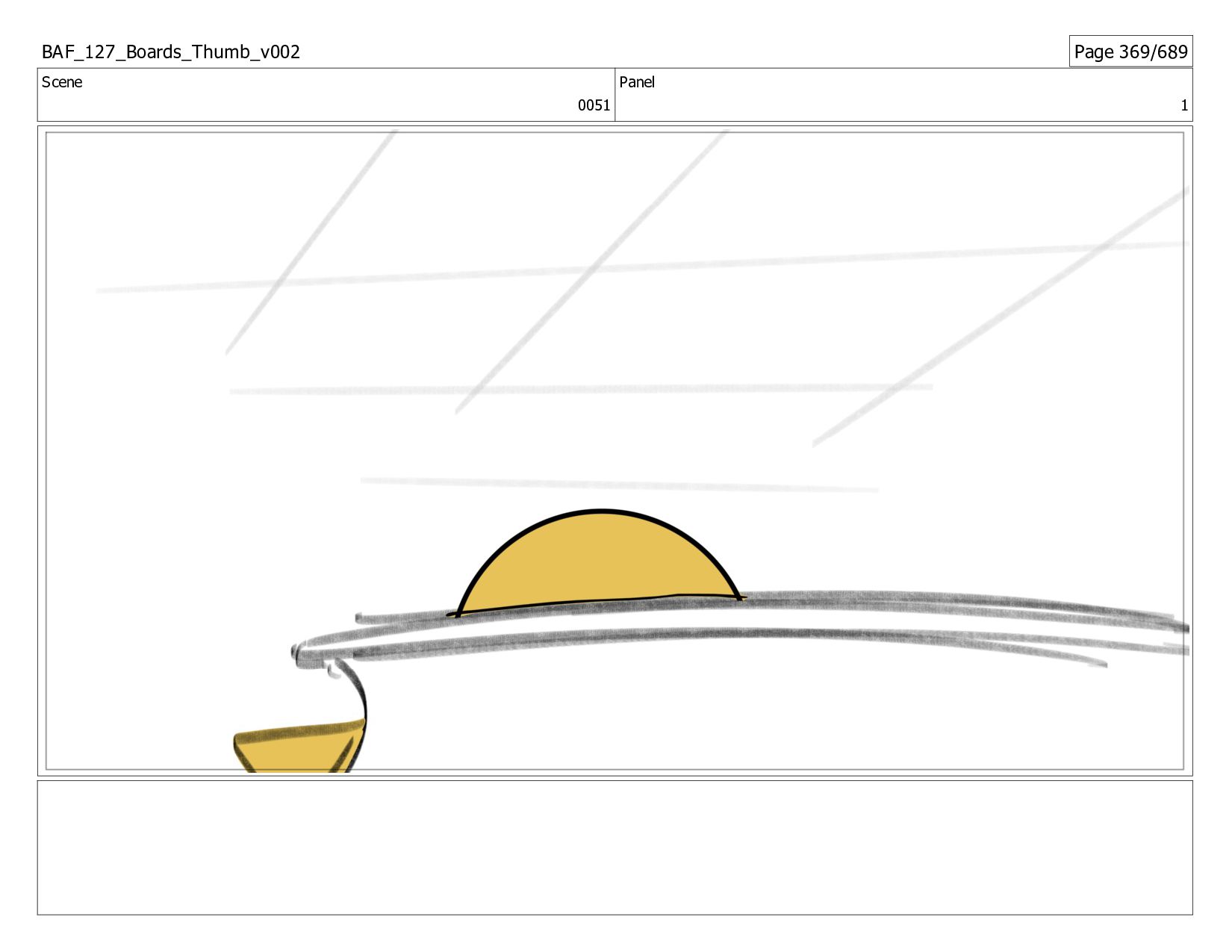
Task: Click the yellow cup shape at bottom of the drawing
Action: click(x=299, y=747)
